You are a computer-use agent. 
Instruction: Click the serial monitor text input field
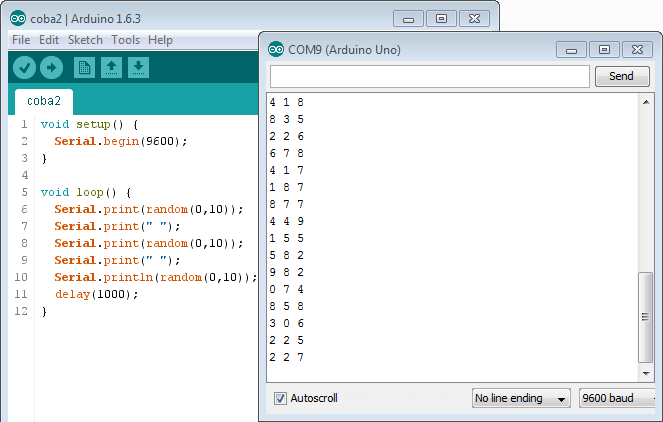(x=430, y=77)
